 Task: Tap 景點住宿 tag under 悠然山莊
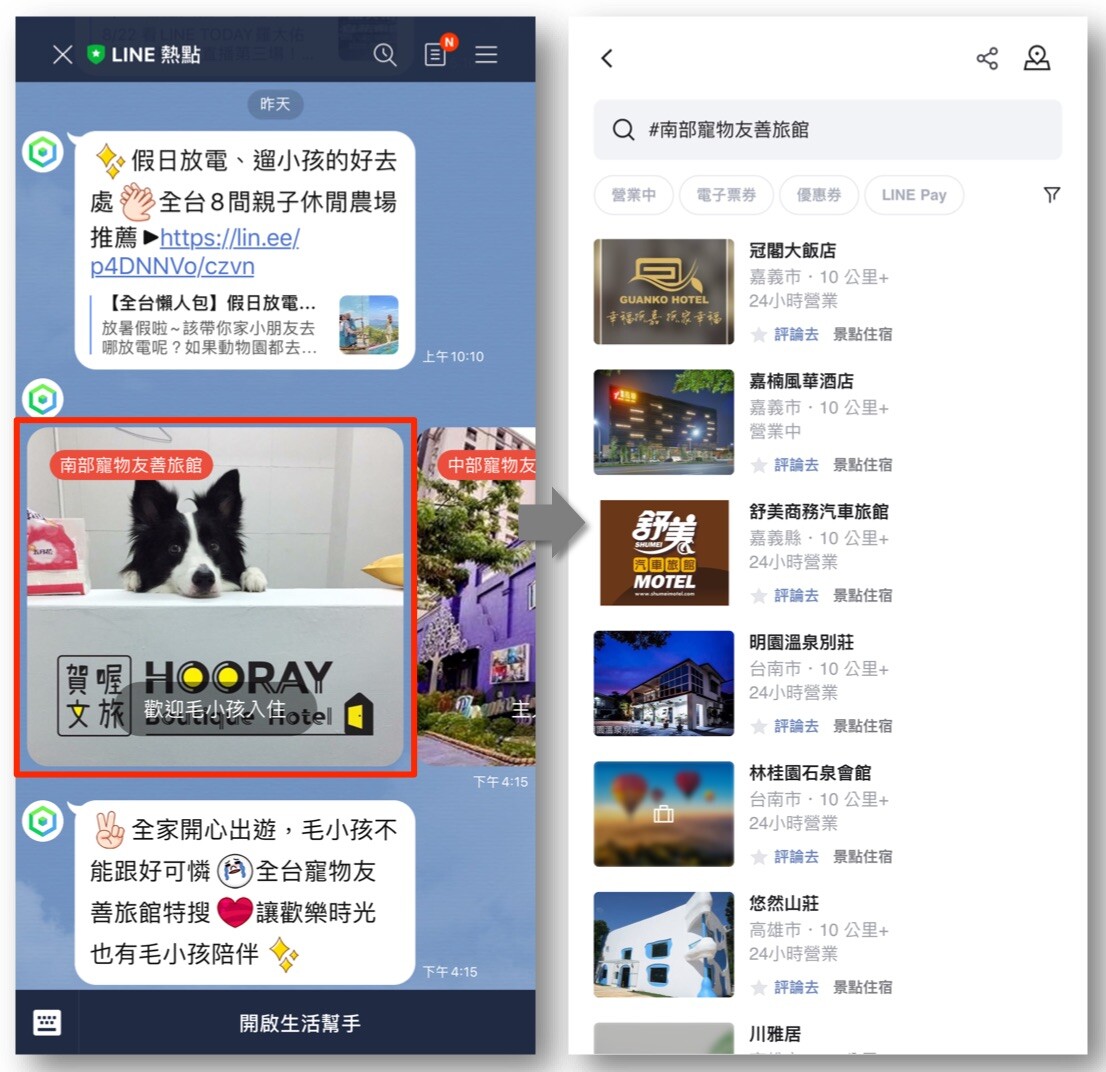[863, 987]
